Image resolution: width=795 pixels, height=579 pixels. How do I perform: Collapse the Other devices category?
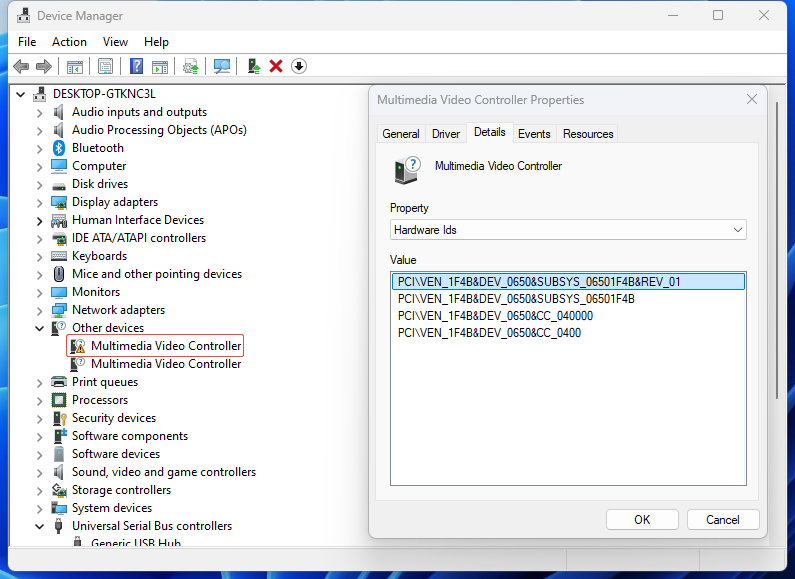[x=40, y=328]
